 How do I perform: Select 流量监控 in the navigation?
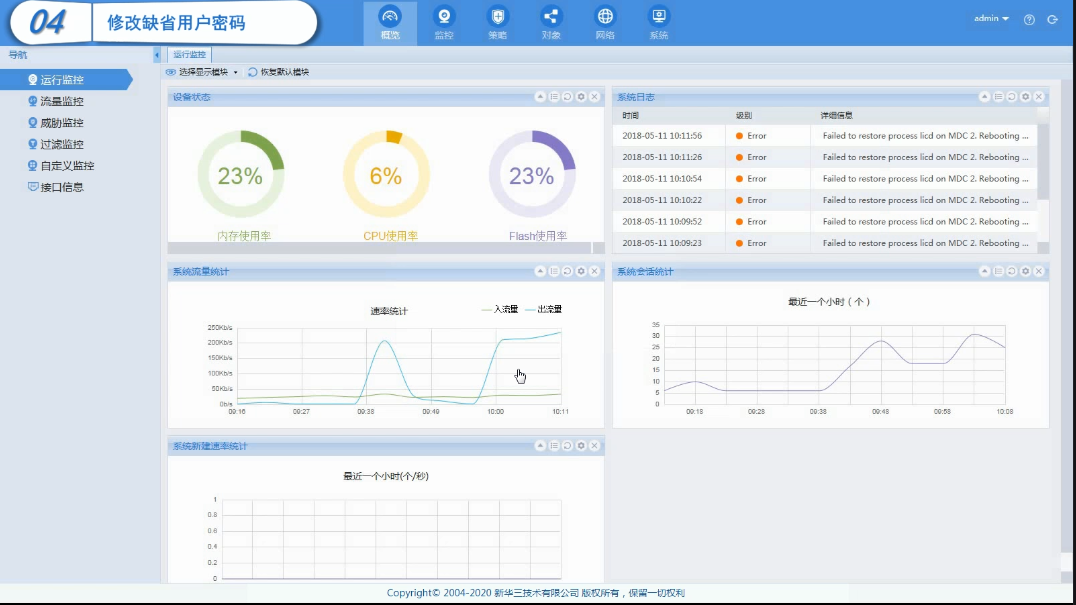(62, 101)
